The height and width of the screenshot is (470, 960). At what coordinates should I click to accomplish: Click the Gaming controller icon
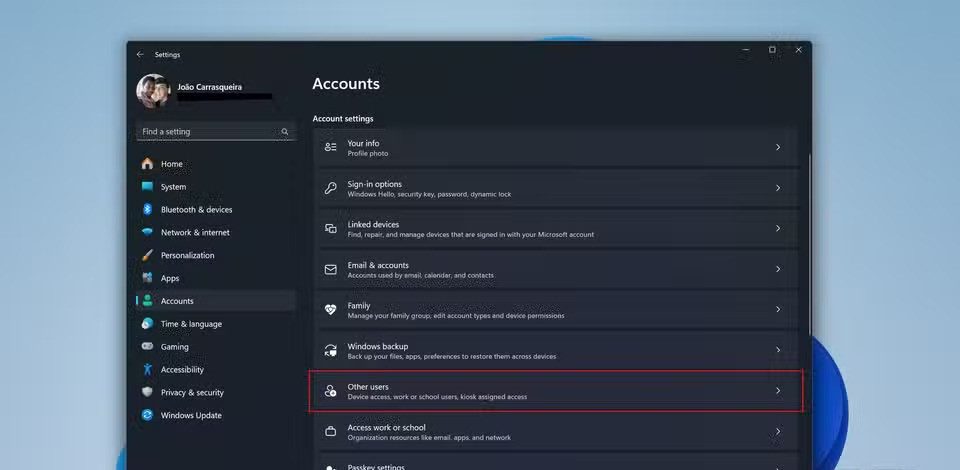click(147, 346)
